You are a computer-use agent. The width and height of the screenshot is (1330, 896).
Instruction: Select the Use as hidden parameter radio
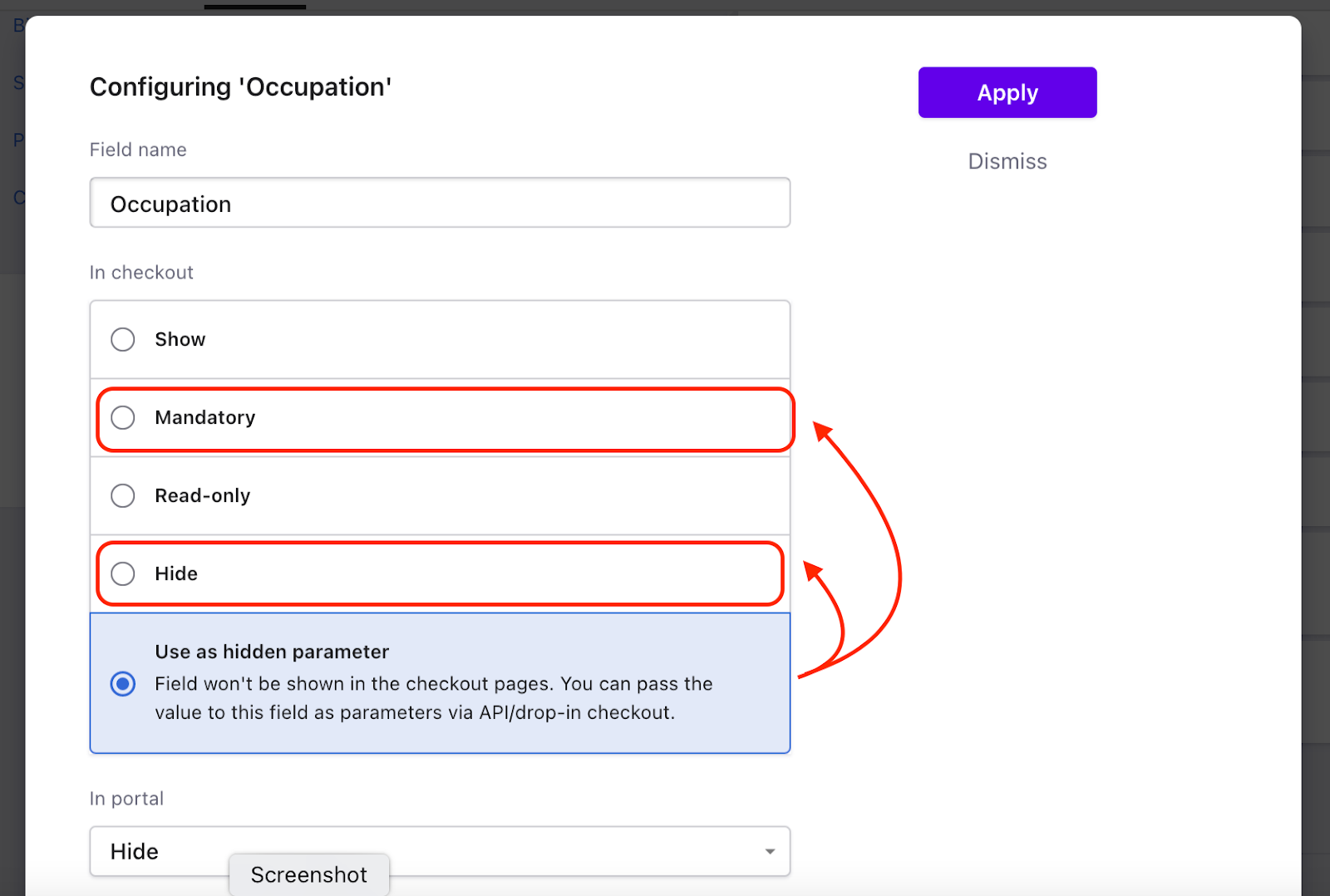tap(123, 683)
